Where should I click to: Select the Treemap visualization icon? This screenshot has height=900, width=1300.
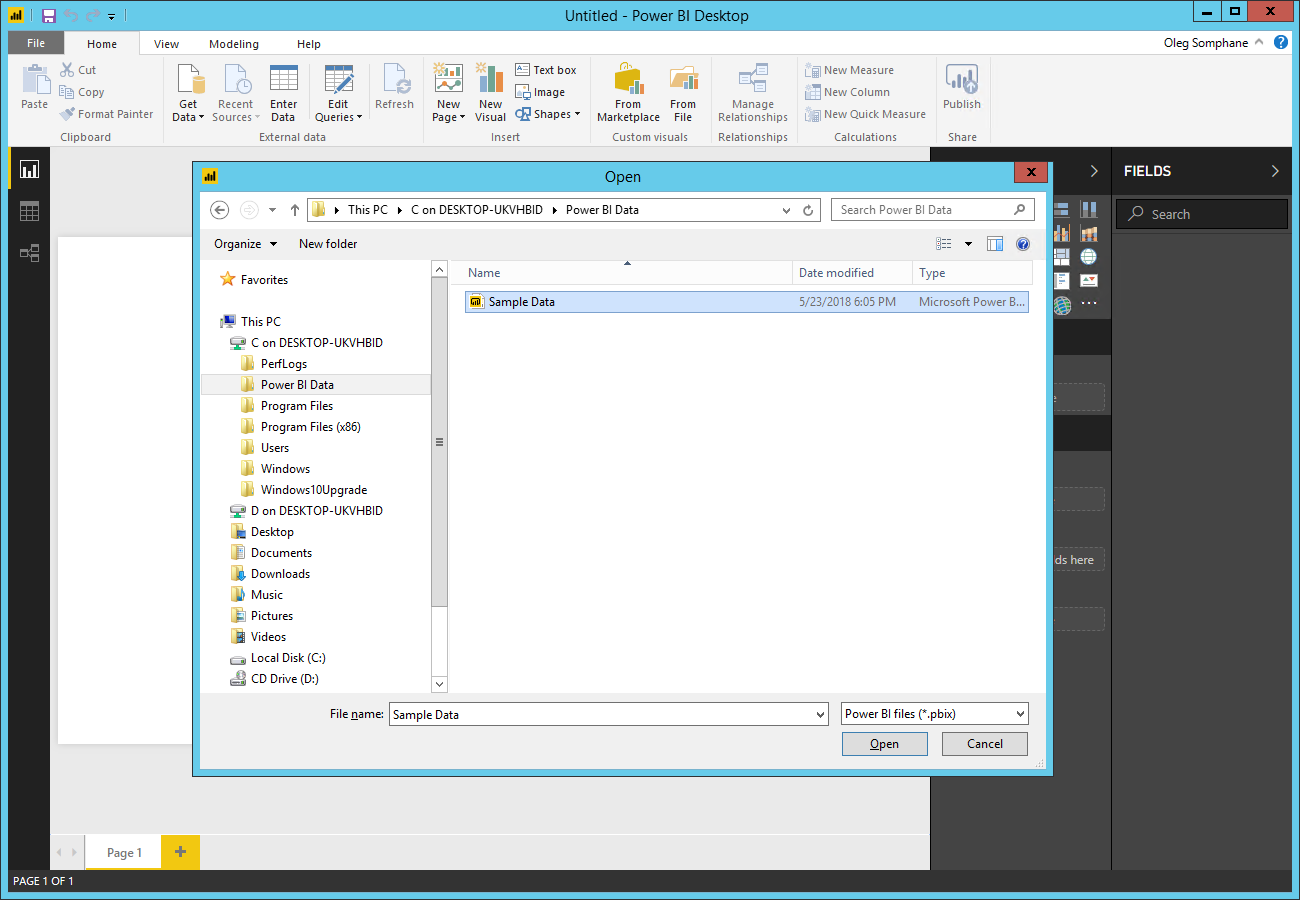(1062, 256)
